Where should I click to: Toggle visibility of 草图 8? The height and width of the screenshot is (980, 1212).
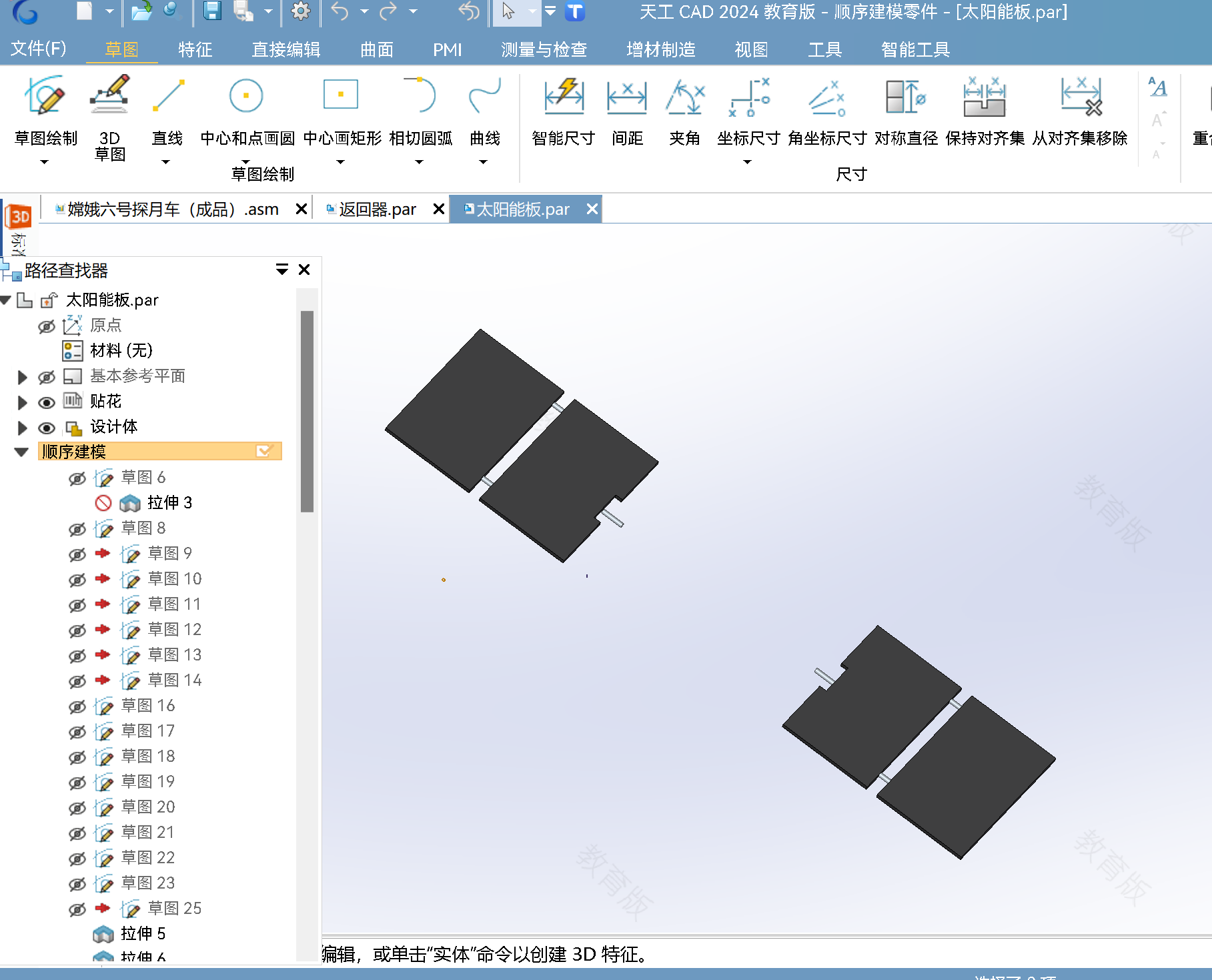coord(77,528)
